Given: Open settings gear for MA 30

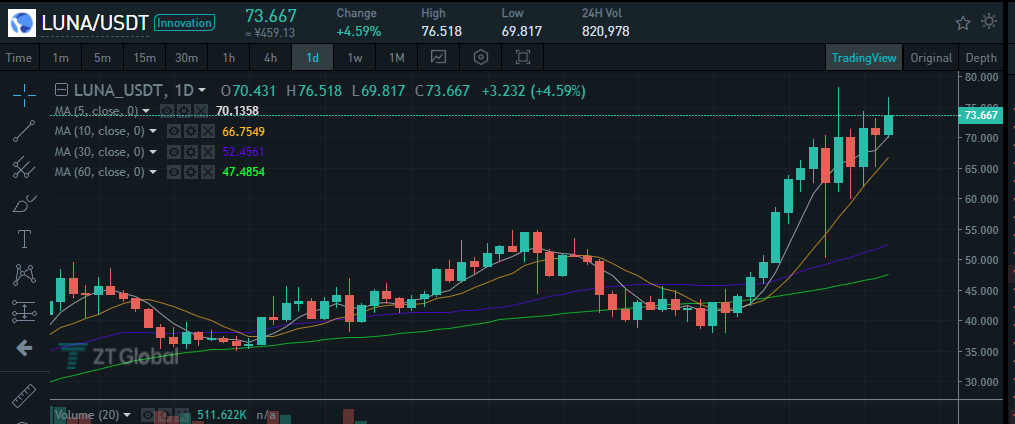Looking at the screenshot, I should click(x=190, y=152).
